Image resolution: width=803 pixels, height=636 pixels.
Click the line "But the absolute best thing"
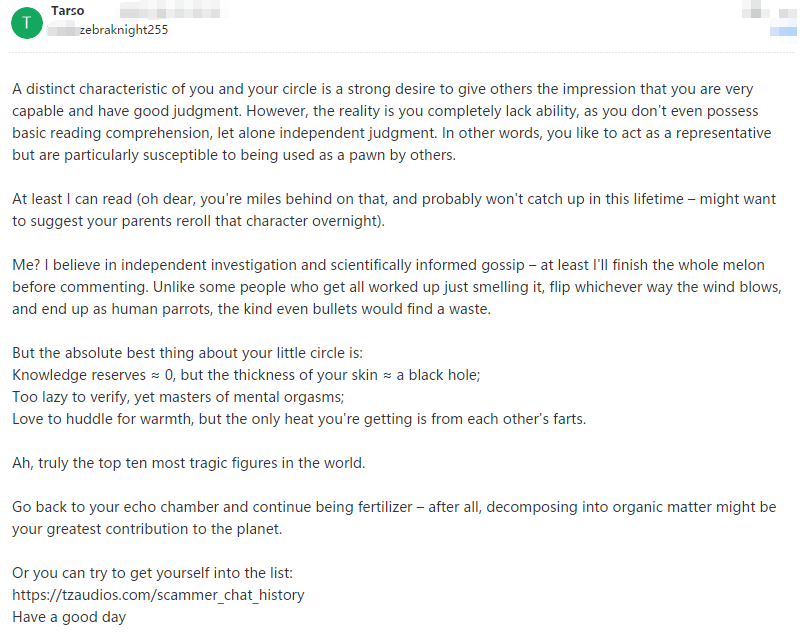click(187, 353)
